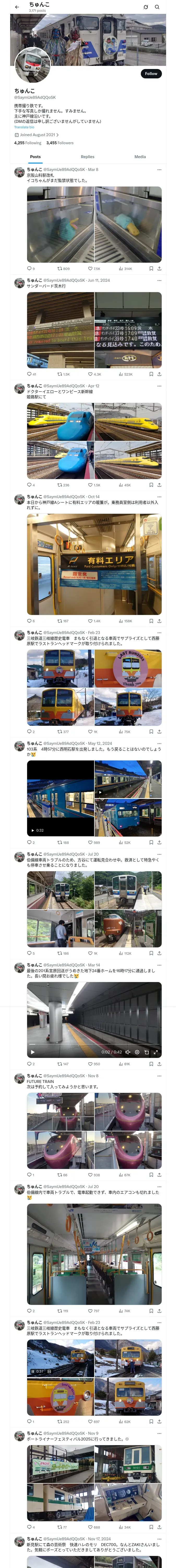Expand the Joined August 2021 chevron
The image size is (176, 1568).
coord(58,135)
